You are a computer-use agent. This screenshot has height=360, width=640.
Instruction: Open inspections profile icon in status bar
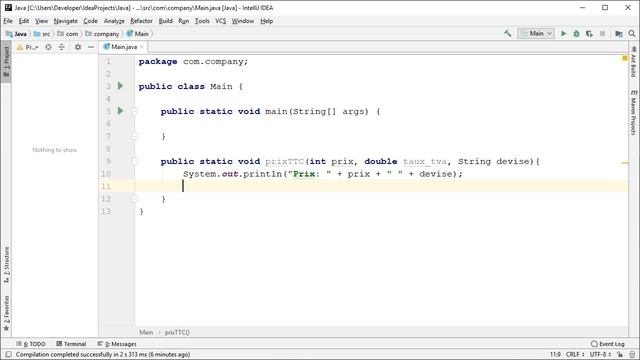point(632,354)
